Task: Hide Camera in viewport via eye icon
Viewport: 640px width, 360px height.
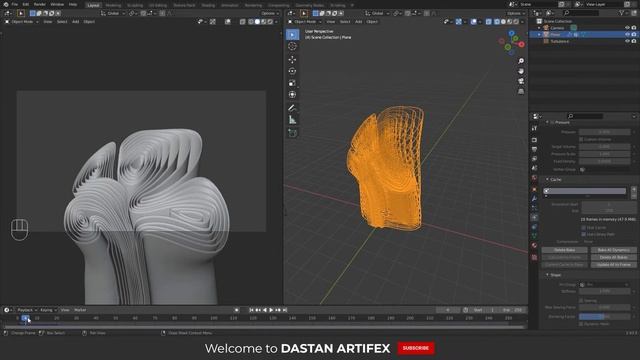Action: click(x=627, y=28)
